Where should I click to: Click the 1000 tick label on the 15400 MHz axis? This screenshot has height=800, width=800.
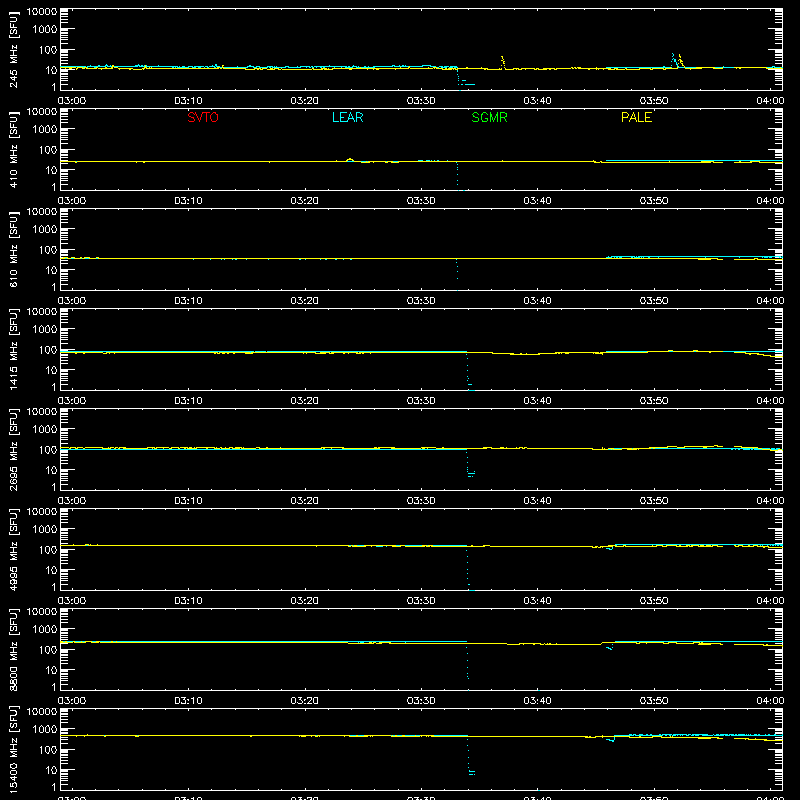click(45, 730)
